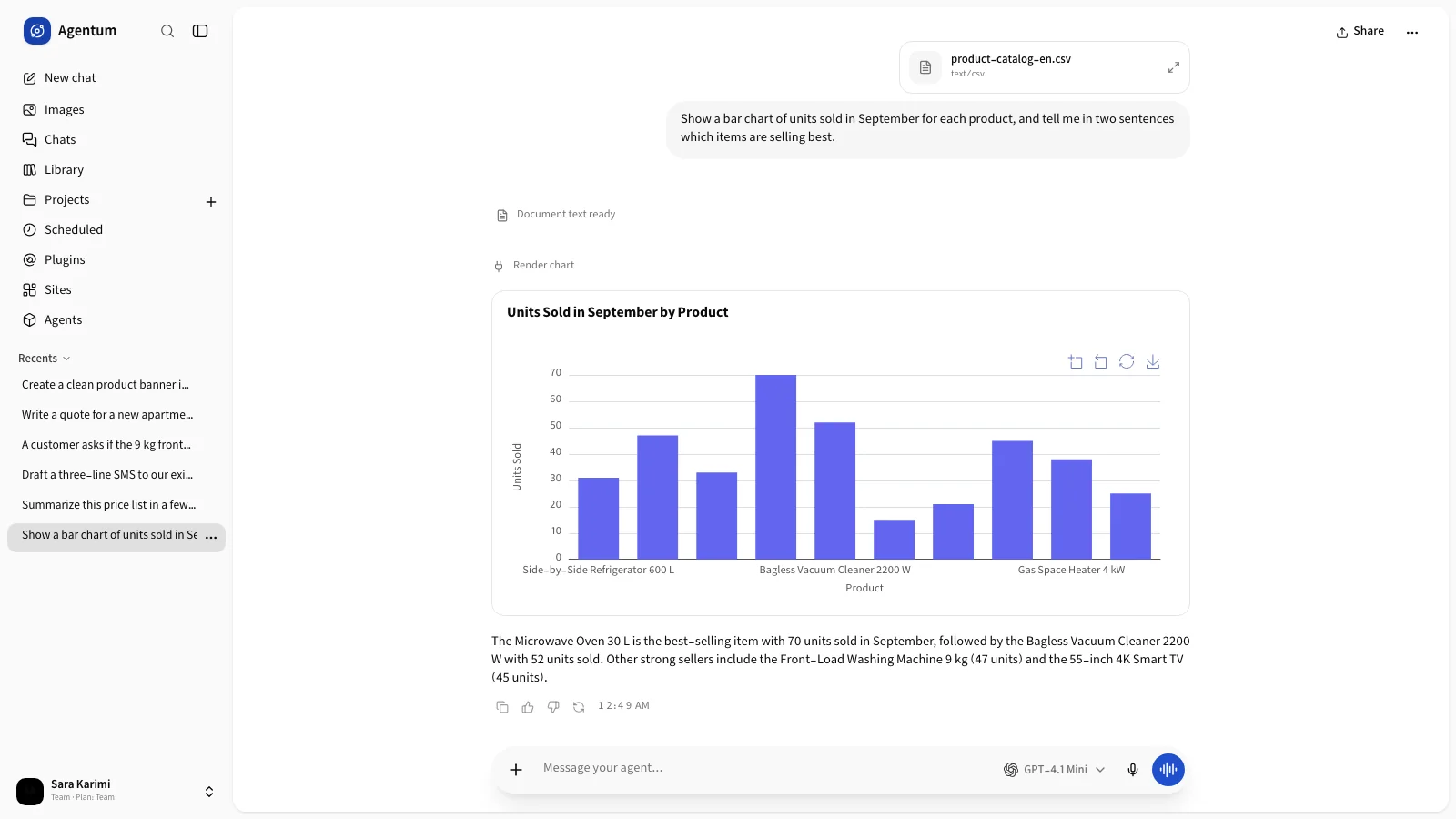The width and height of the screenshot is (1456, 819).
Task: Open recent chat 'Summarize this price list'
Action: click(116, 505)
